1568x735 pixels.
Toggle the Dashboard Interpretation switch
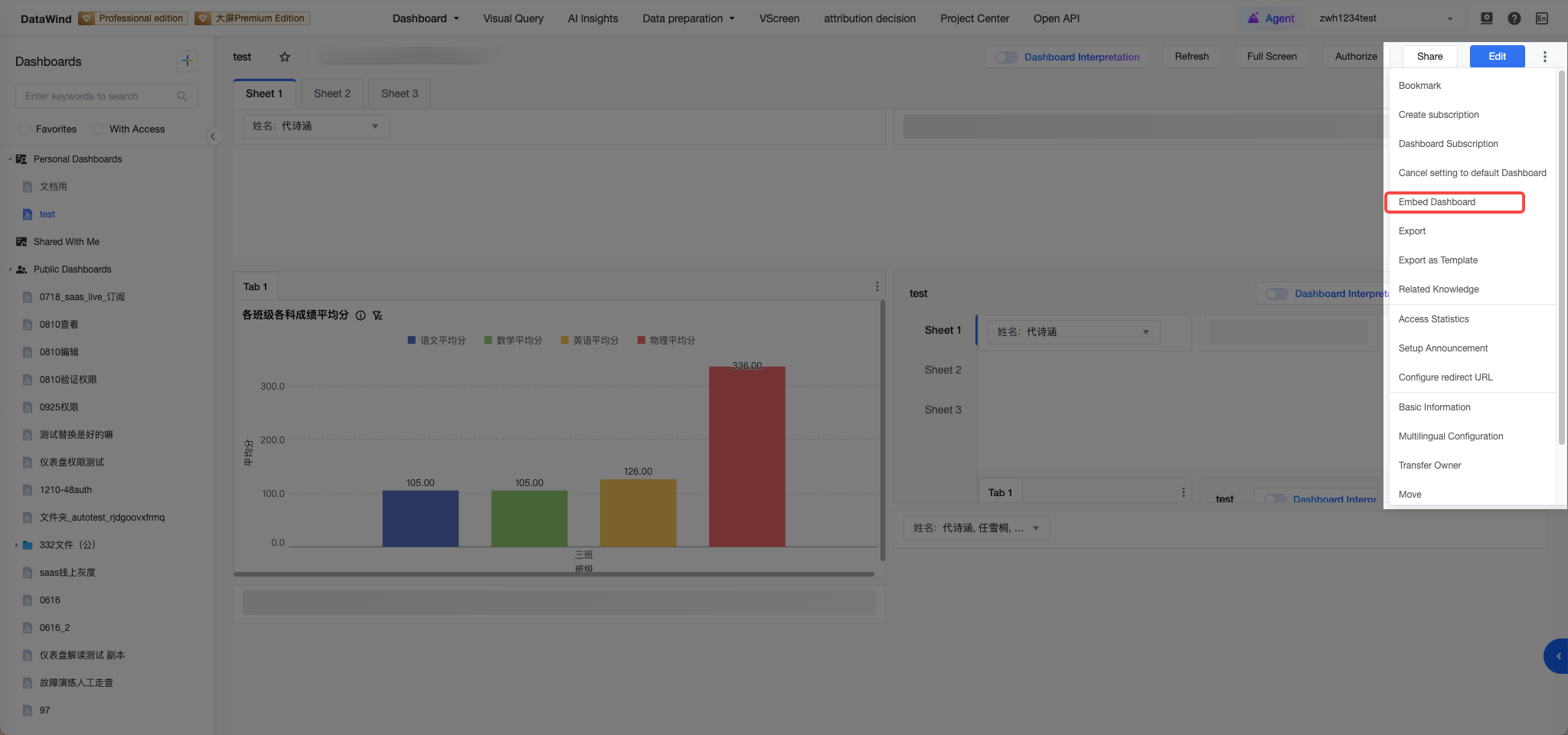click(x=1006, y=57)
